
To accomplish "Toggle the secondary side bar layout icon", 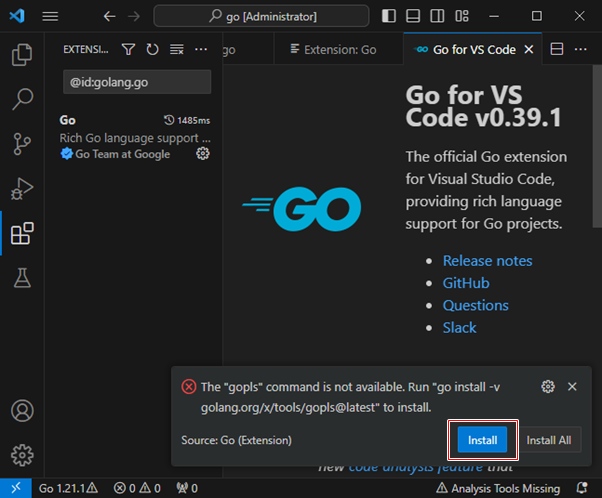I will 437,16.
